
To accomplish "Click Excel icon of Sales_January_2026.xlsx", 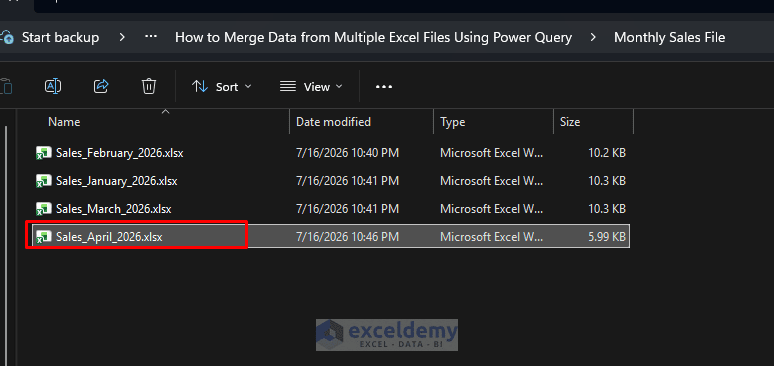I will 43,181.
